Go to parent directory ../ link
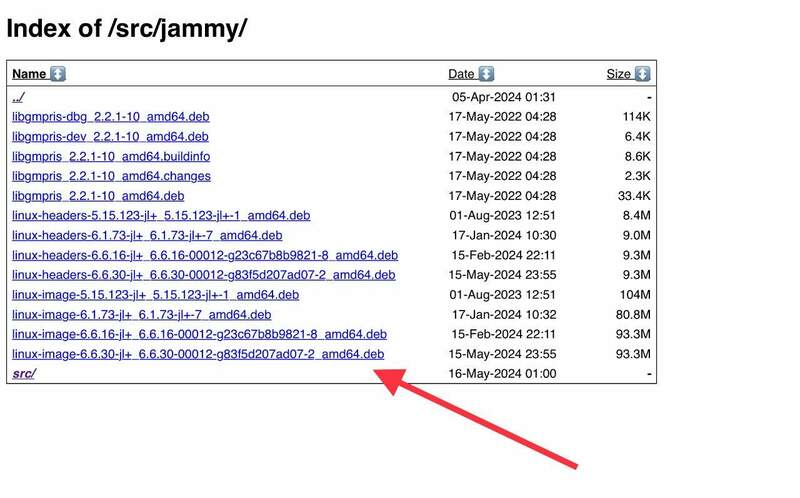The image size is (800, 498). click(18, 97)
